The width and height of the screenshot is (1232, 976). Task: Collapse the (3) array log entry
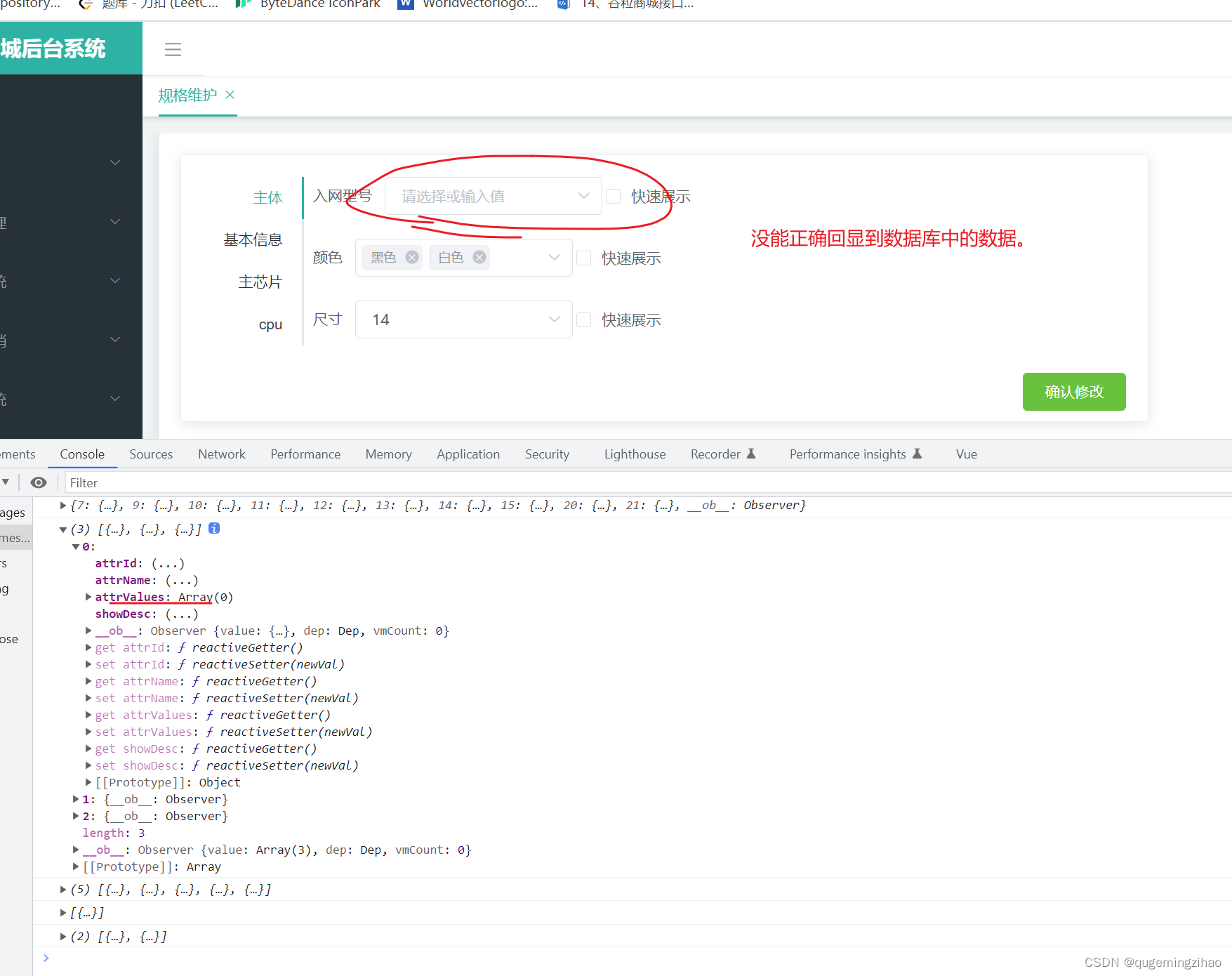63,529
